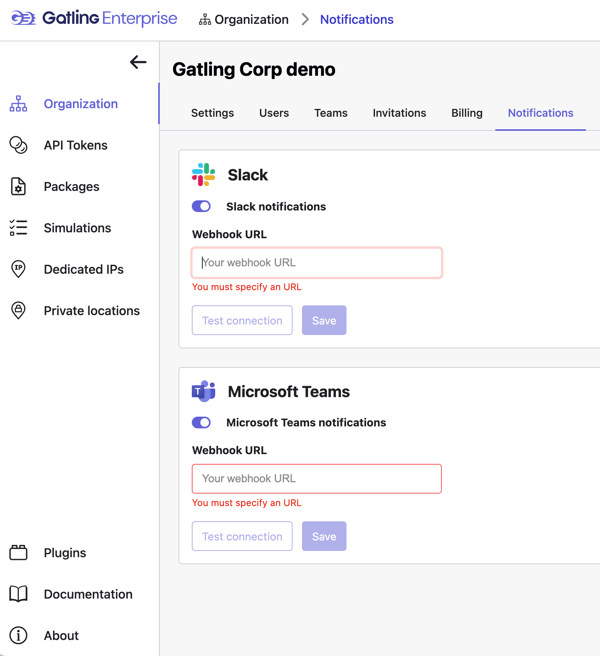Image resolution: width=600 pixels, height=656 pixels.
Task: Open Documentation from the sidebar
Action: [88, 594]
